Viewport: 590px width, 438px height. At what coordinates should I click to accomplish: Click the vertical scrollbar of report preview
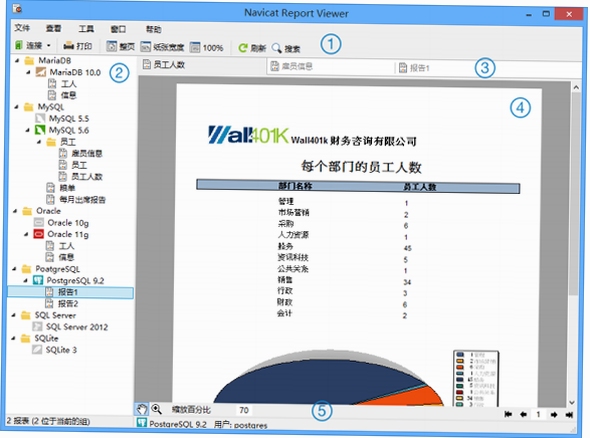point(574,245)
